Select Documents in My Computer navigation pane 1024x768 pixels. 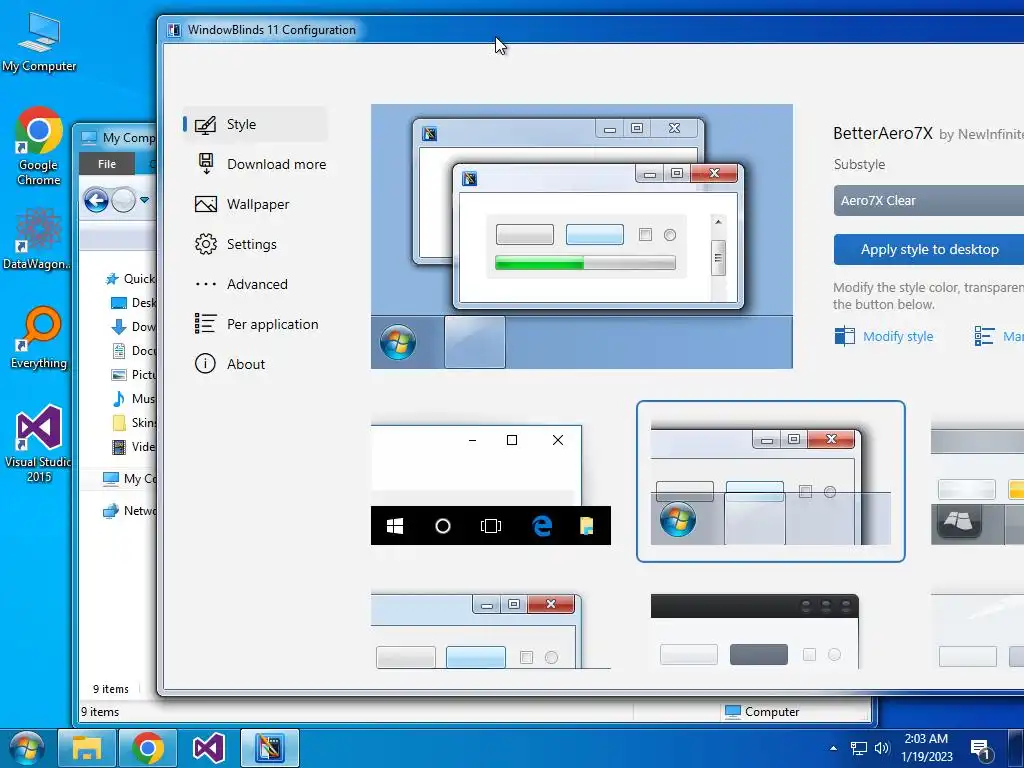pyautogui.click(x=134, y=351)
